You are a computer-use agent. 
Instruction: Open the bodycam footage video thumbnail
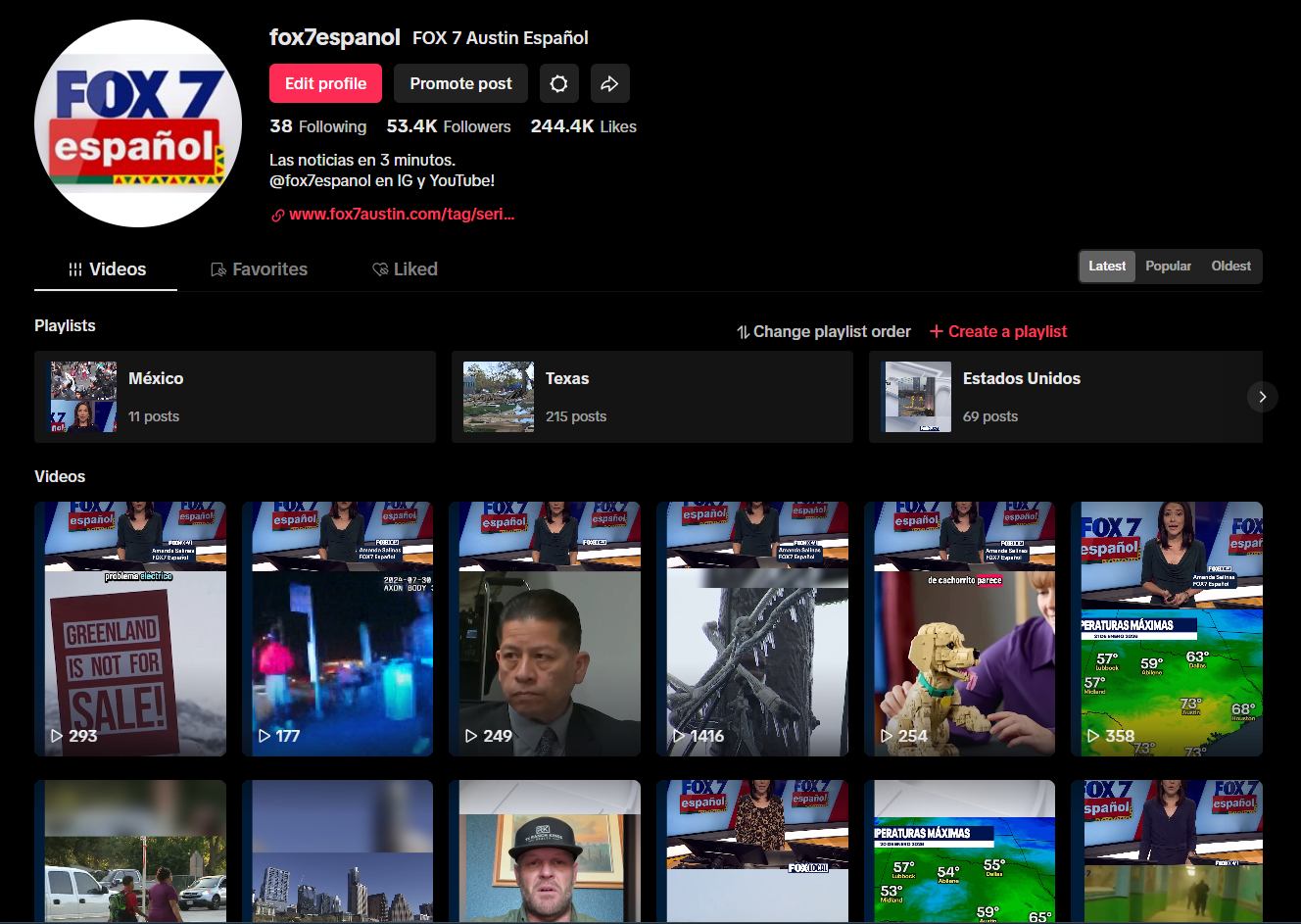[x=337, y=629]
